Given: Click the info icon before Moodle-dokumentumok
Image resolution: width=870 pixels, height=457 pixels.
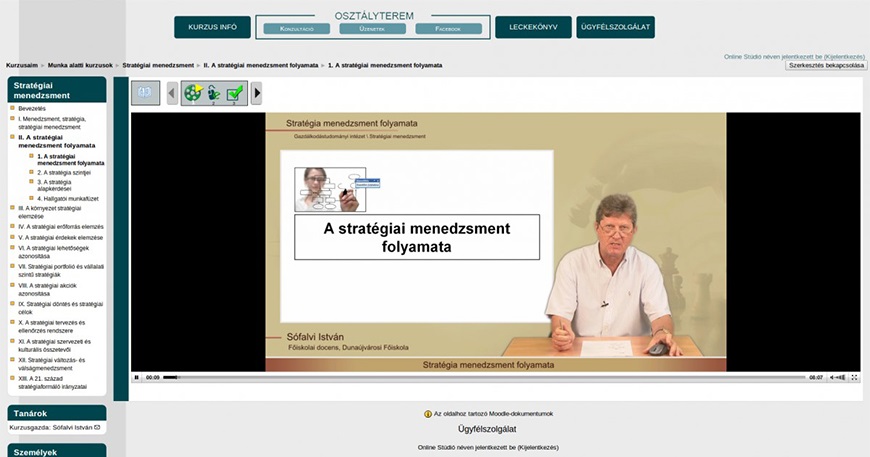Looking at the screenshot, I should (x=428, y=414).
